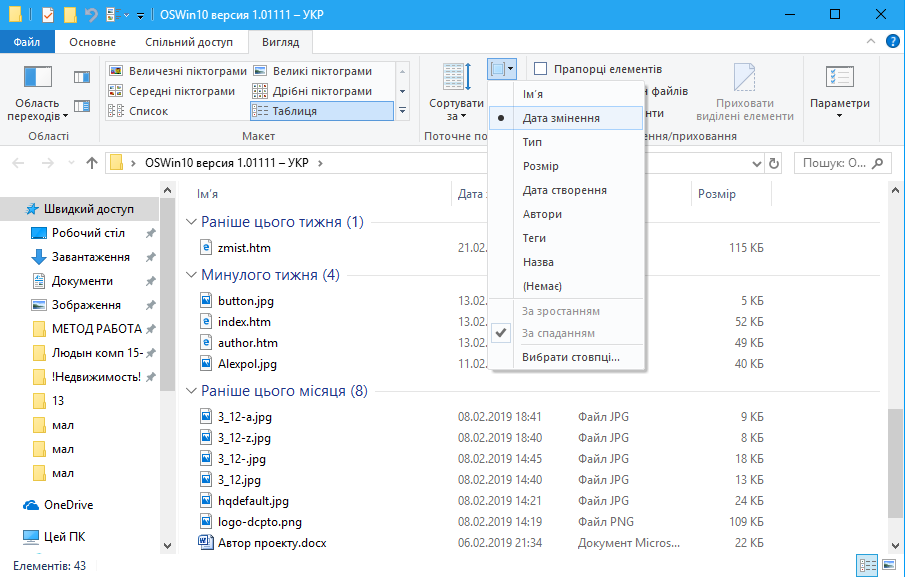Image resolution: width=905 pixels, height=577 pixels.
Task: Open OneDrive in navigation pane
Action: (x=58, y=505)
